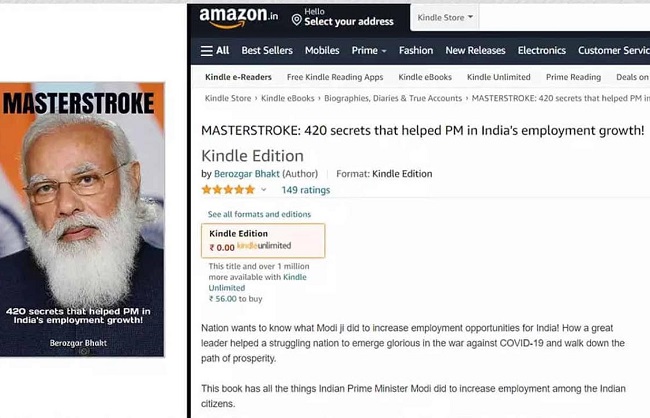Image resolution: width=650 pixels, height=418 pixels.
Task: Open the Kindle Store search category dropdown
Action: click(x=445, y=17)
